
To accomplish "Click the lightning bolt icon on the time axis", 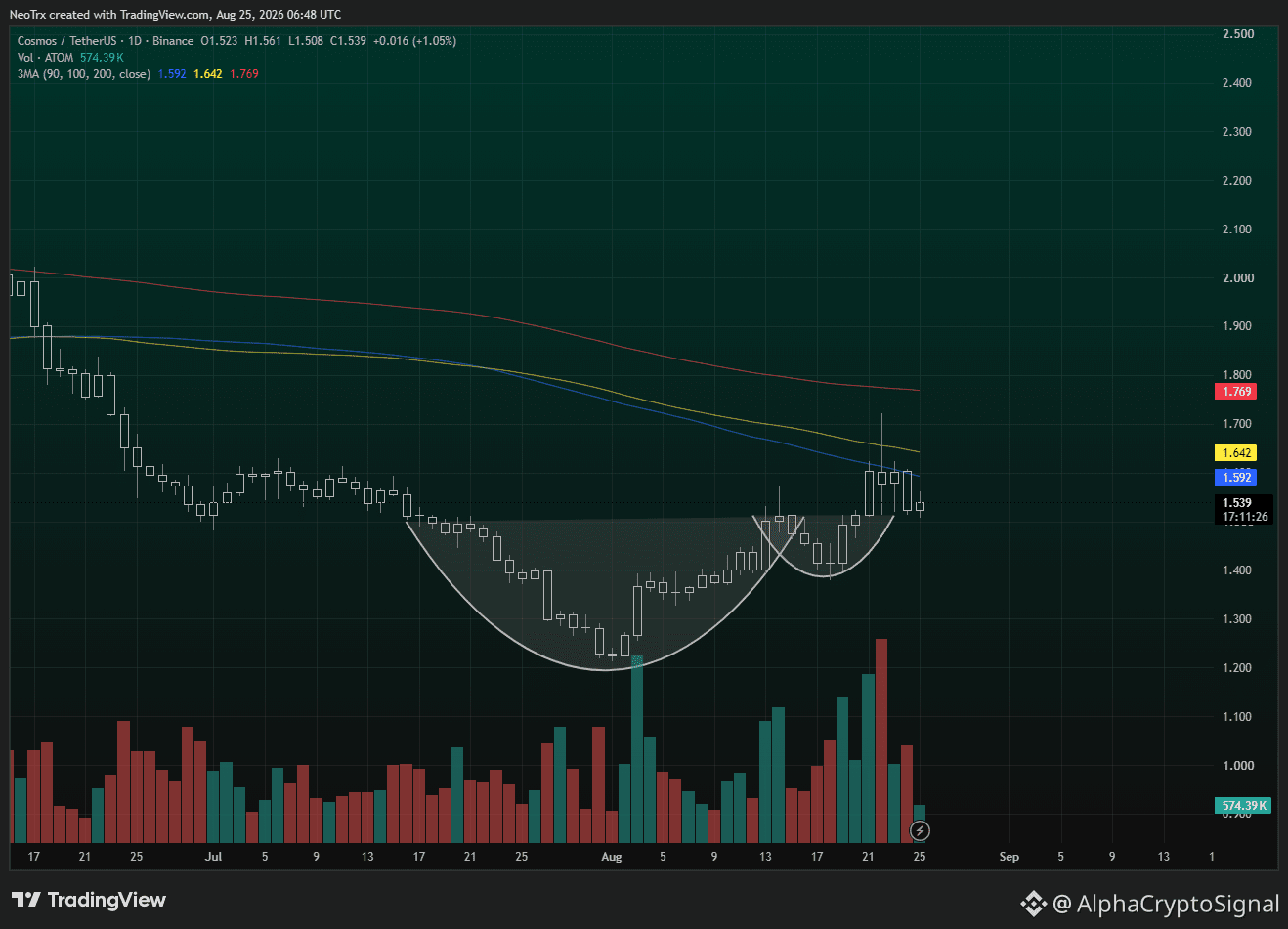I will point(920,831).
